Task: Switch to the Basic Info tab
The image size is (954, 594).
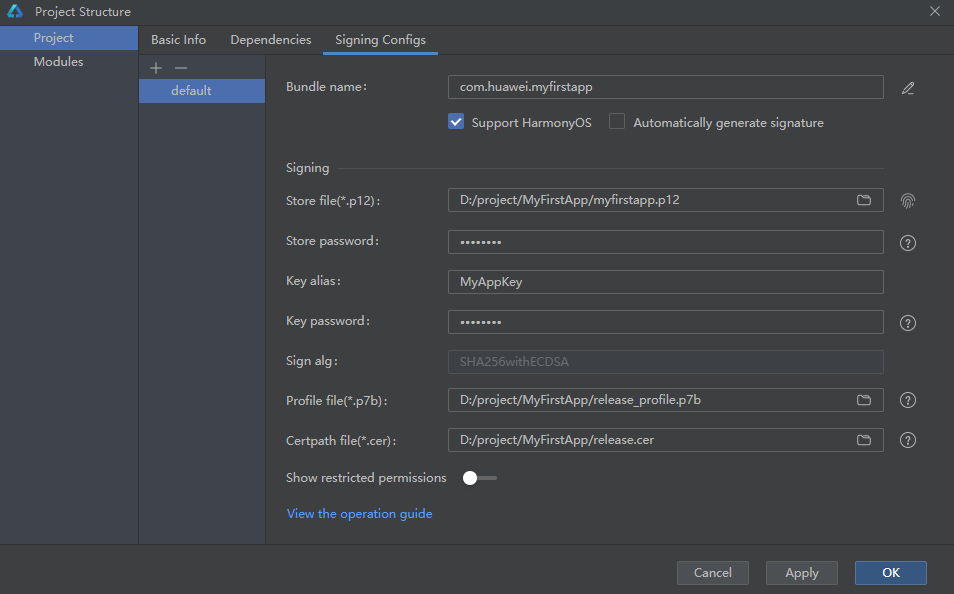Action: click(178, 40)
